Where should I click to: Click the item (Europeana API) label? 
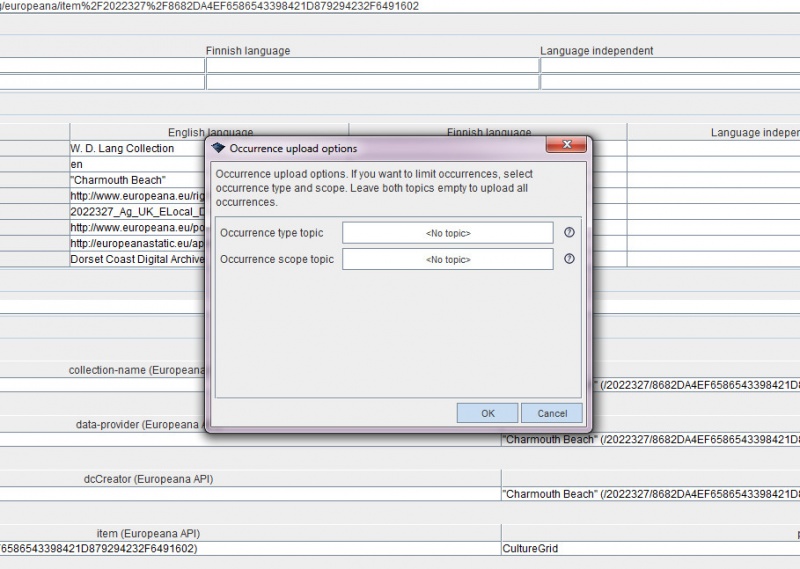pos(148,533)
